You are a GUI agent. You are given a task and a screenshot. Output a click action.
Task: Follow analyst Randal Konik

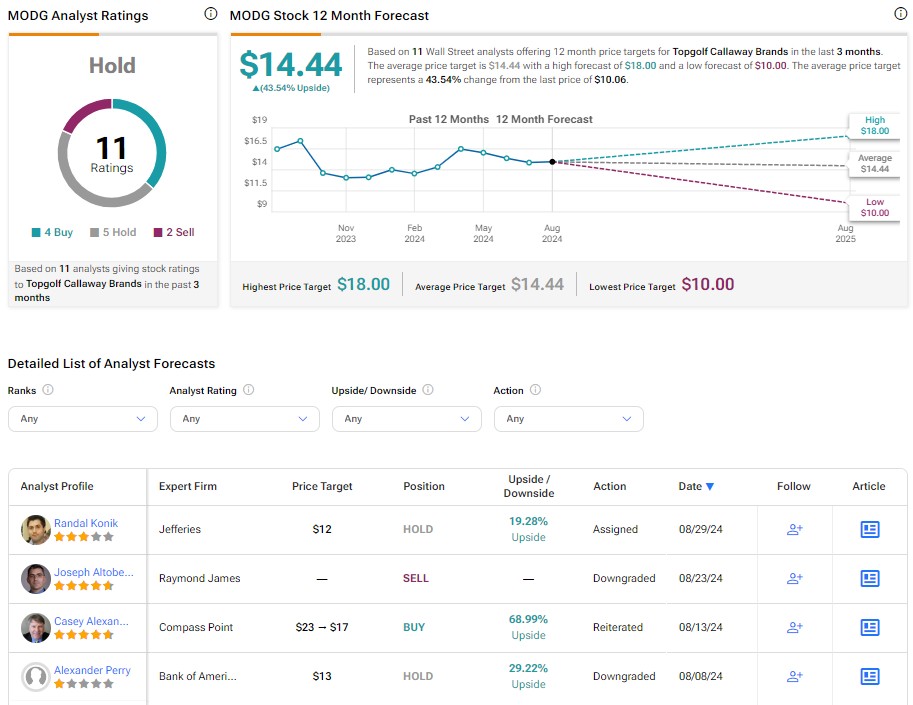coord(794,529)
